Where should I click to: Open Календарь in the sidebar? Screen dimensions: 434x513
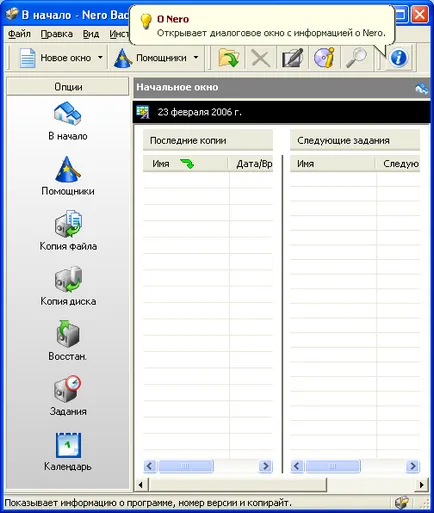[68, 451]
